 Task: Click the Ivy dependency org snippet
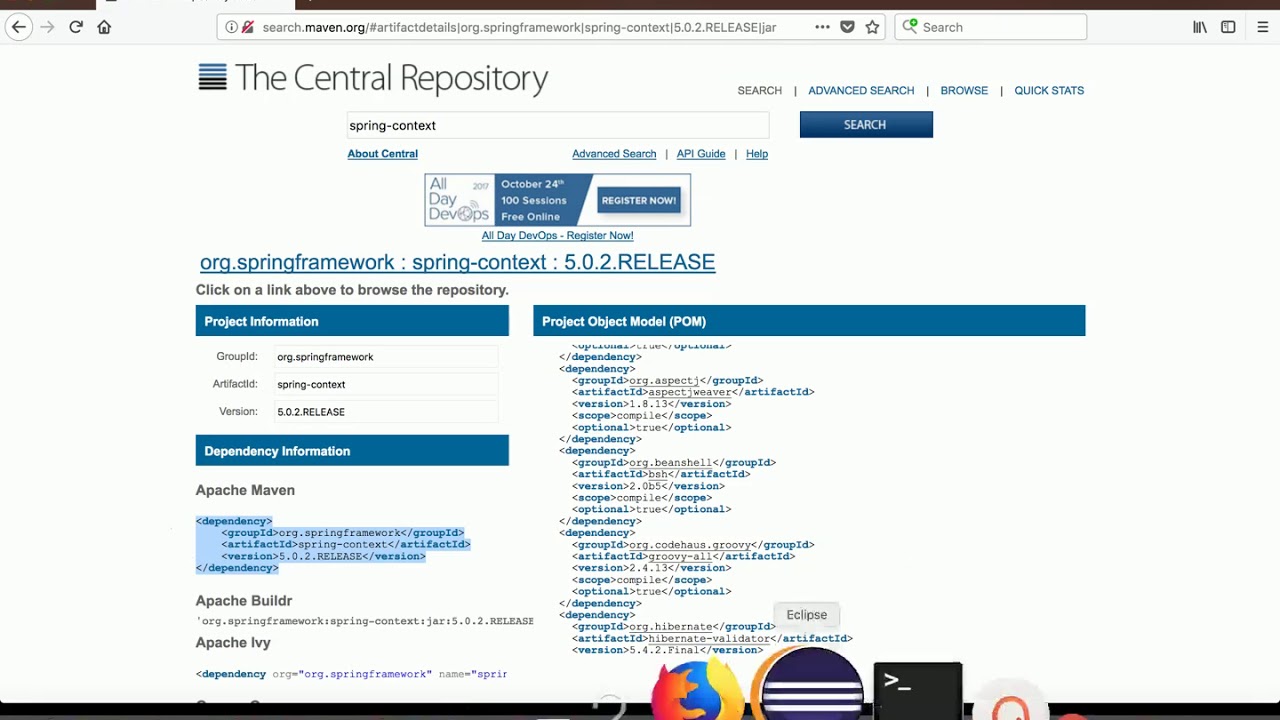pyautogui.click(x=351, y=674)
